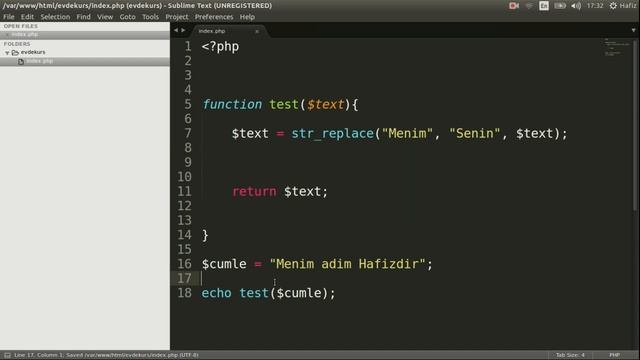
Task: Open the keyboard layout indicator
Action: tap(544, 6)
